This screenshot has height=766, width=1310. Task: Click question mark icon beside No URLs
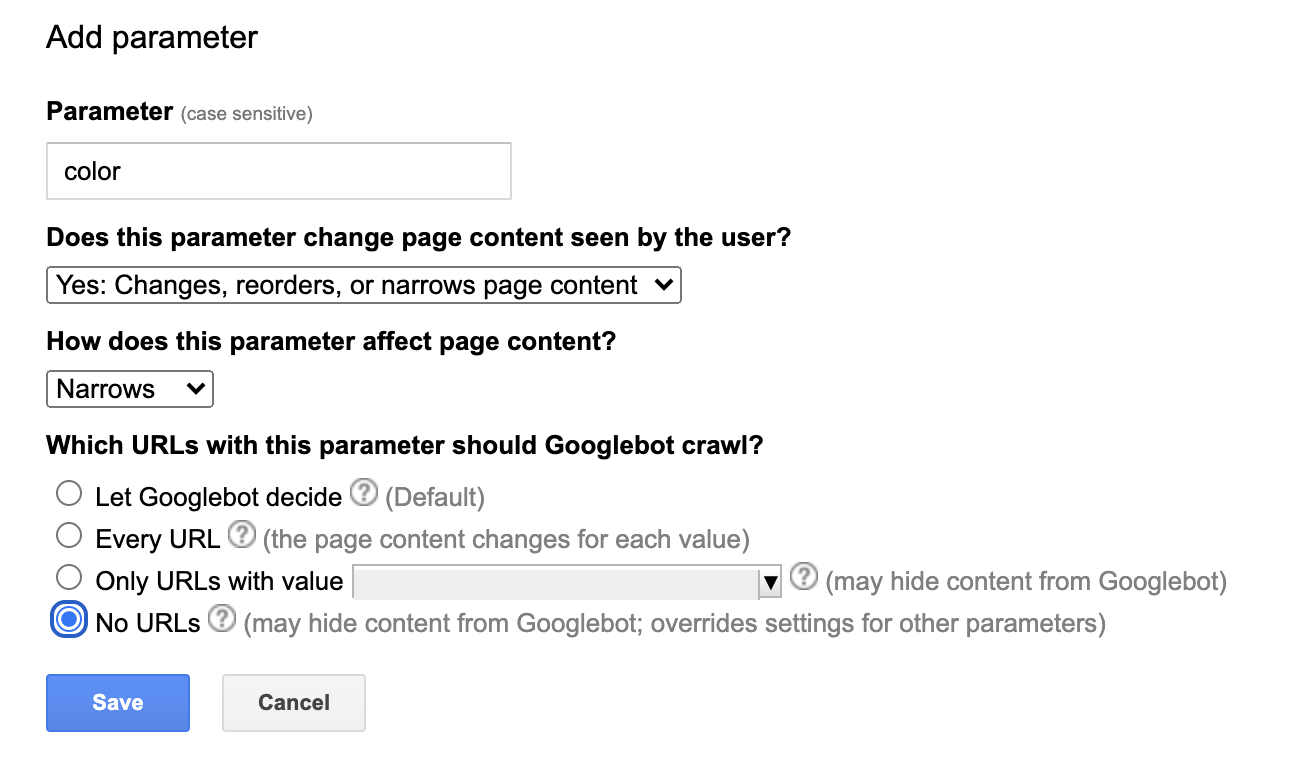(x=222, y=621)
